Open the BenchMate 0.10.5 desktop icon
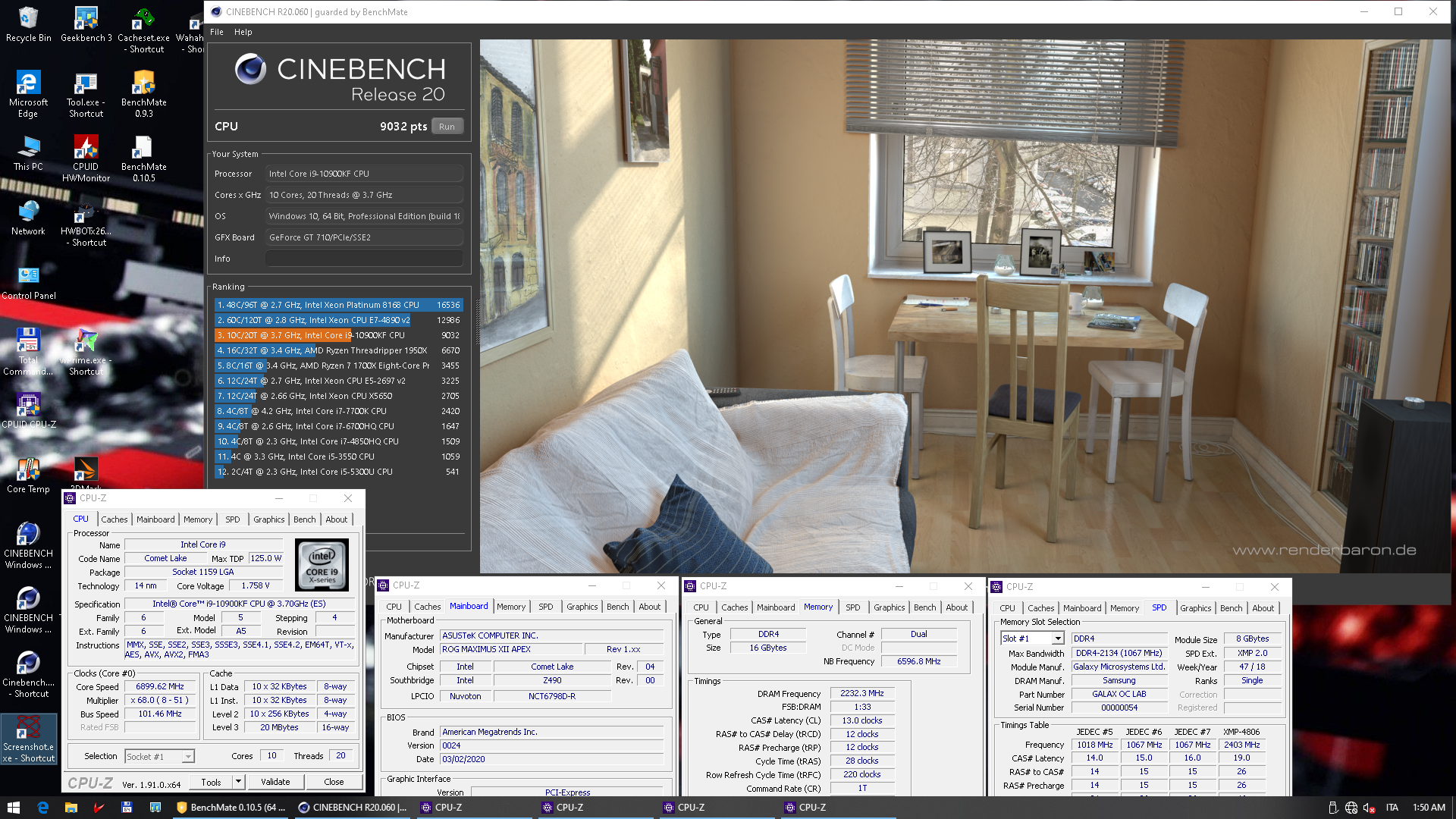Viewport: 1456px width, 819px height. [x=143, y=158]
